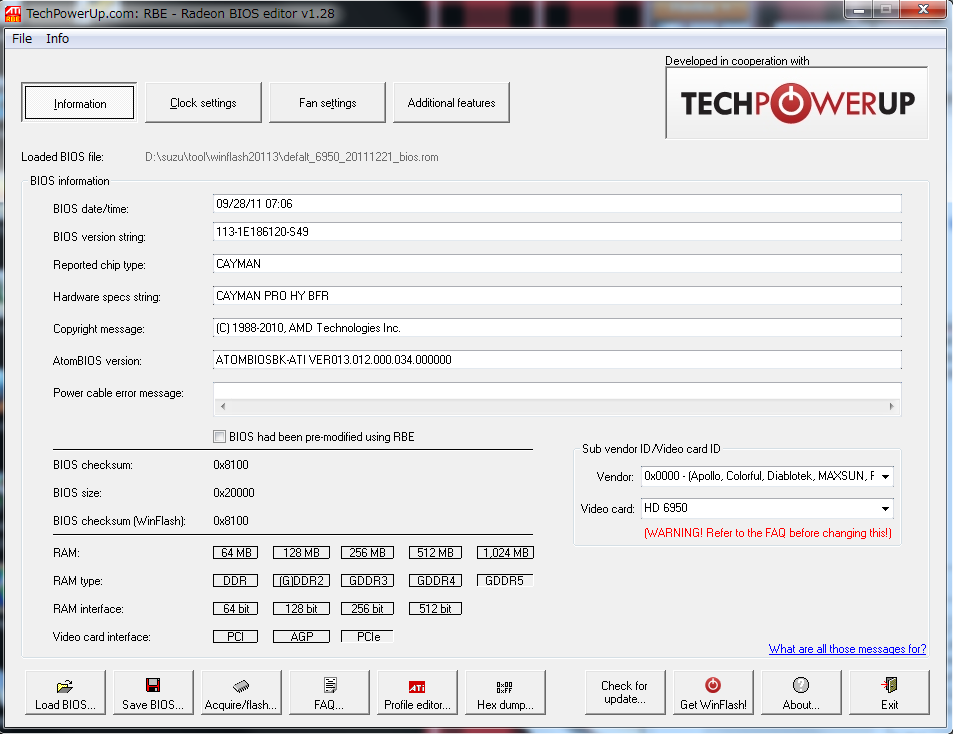The width and height of the screenshot is (953, 734).
Task: Click the BIOS size value 0x20000
Action: pyautogui.click(x=234, y=493)
